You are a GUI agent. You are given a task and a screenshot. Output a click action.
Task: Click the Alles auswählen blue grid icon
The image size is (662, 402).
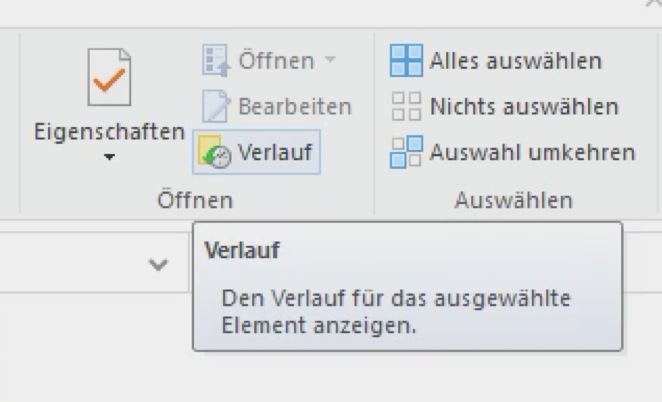[x=406, y=60]
